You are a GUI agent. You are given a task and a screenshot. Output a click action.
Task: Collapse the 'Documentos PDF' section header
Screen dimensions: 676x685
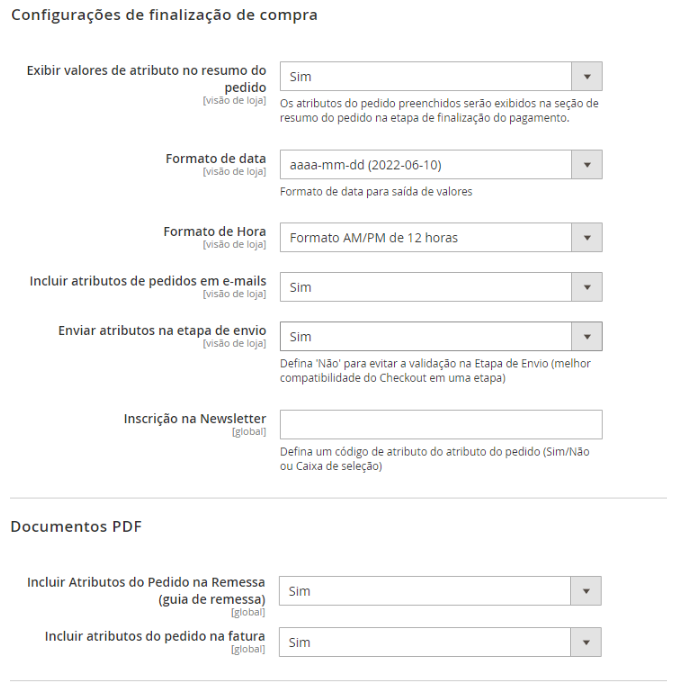point(76,526)
